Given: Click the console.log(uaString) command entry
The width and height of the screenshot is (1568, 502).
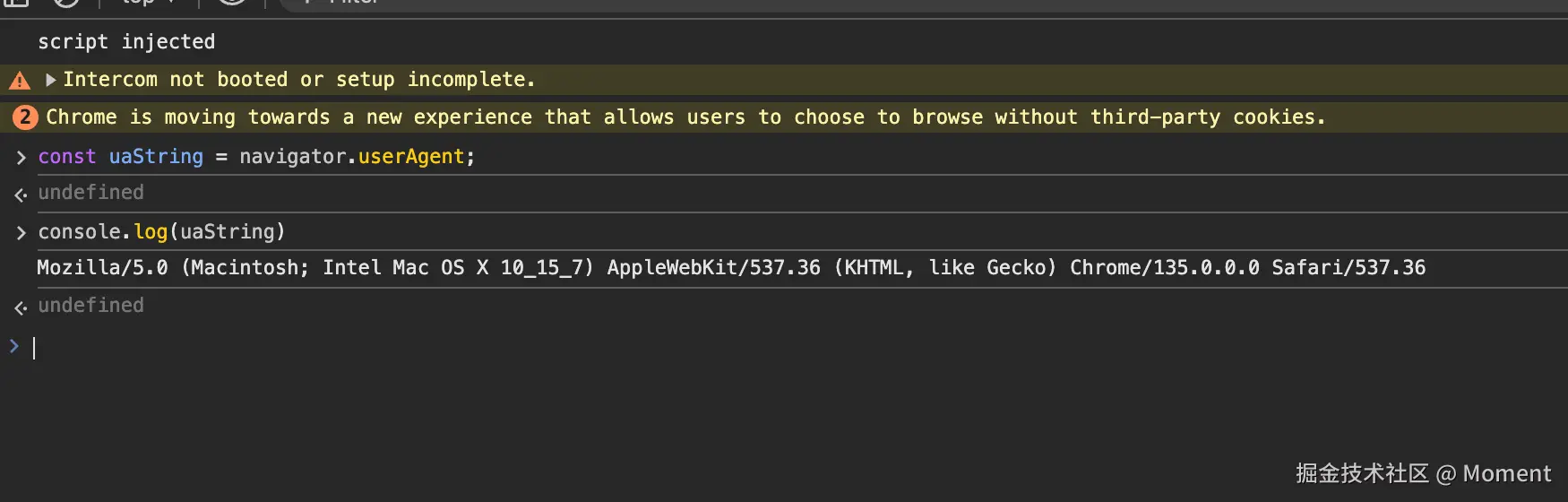Looking at the screenshot, I should pyautogui.click(x=161, y=232).
